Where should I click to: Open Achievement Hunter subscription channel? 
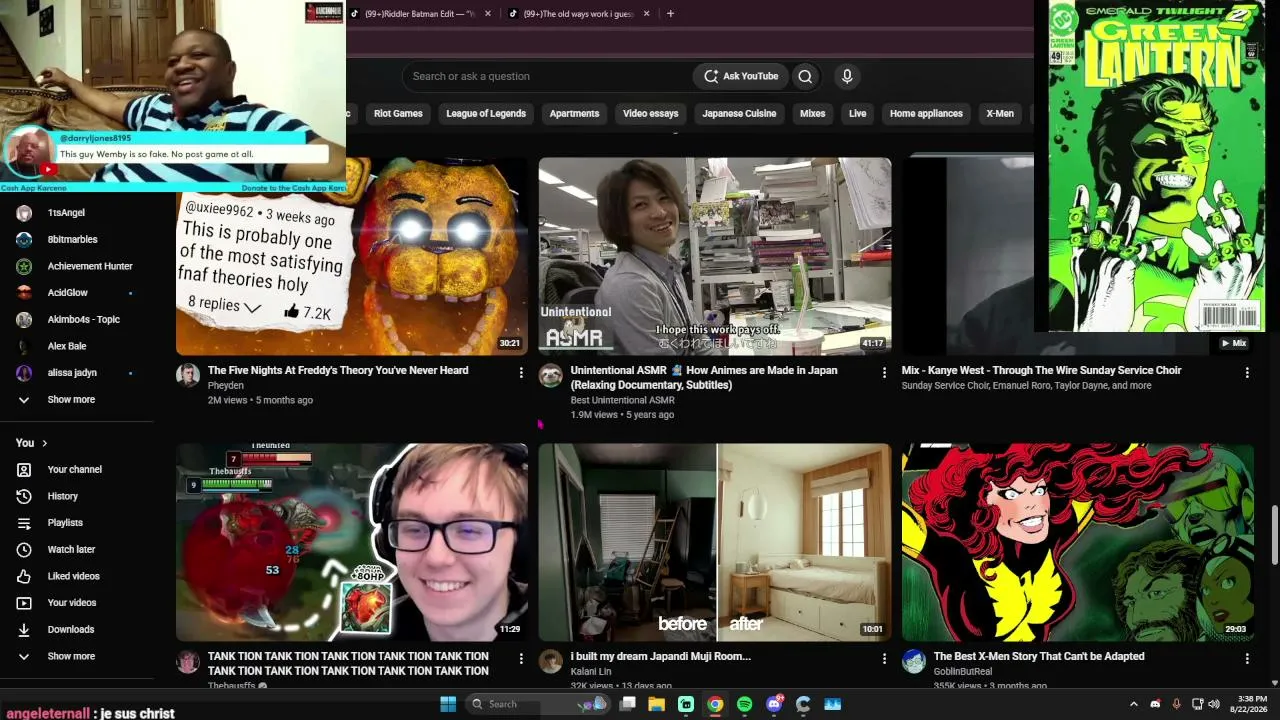(90, 266)
